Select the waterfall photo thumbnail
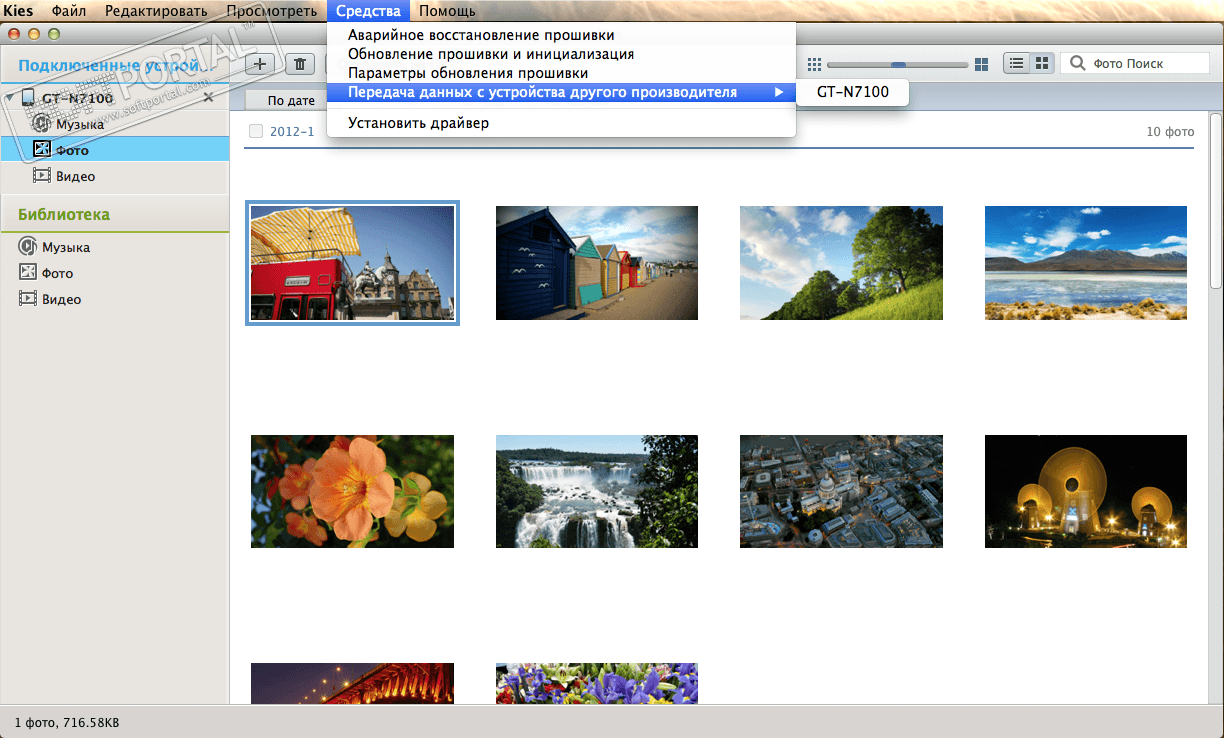Viewport: 1224px width, 738px height. (x=597, y=491)
